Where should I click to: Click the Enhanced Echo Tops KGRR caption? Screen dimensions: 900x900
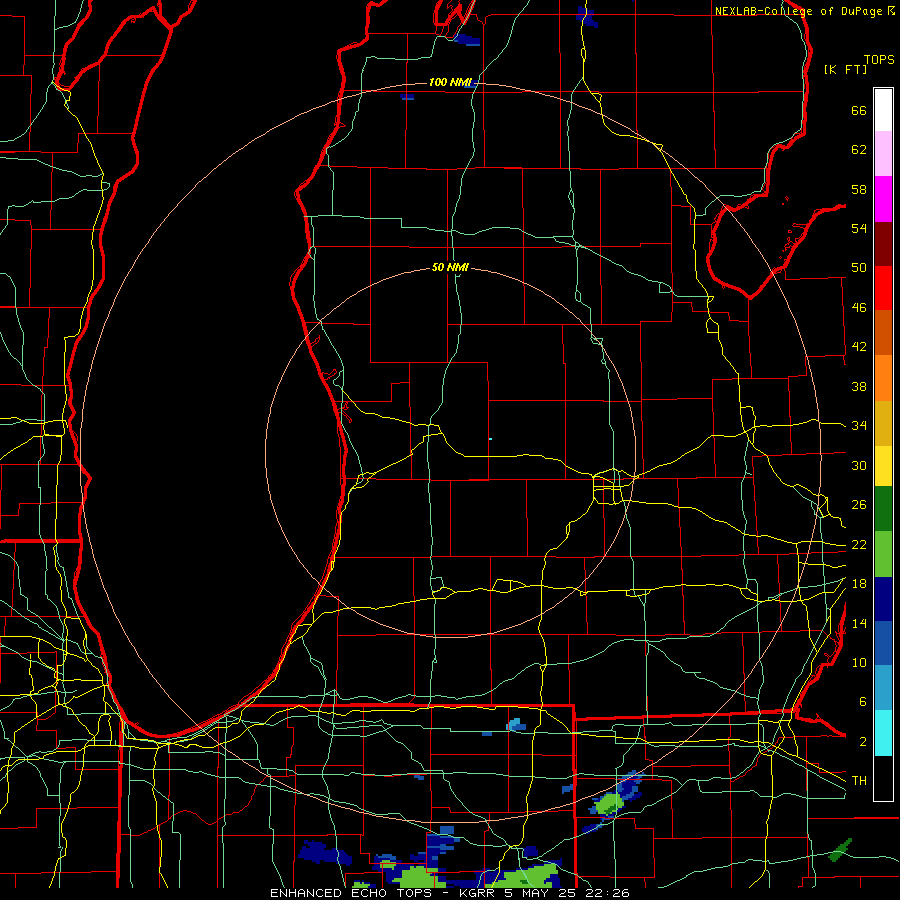point(449,893)
